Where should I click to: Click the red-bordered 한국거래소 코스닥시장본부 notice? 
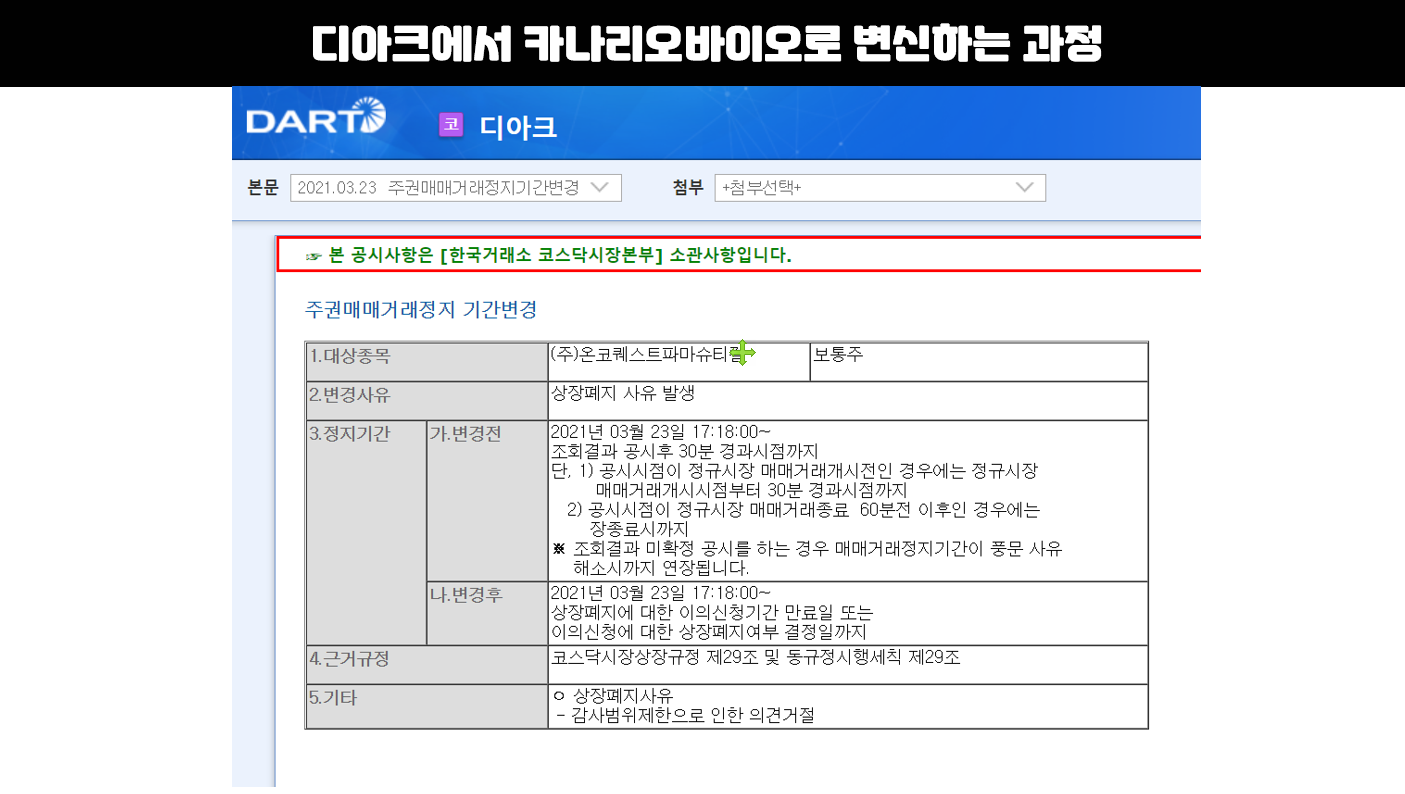[x=600, y=256]
